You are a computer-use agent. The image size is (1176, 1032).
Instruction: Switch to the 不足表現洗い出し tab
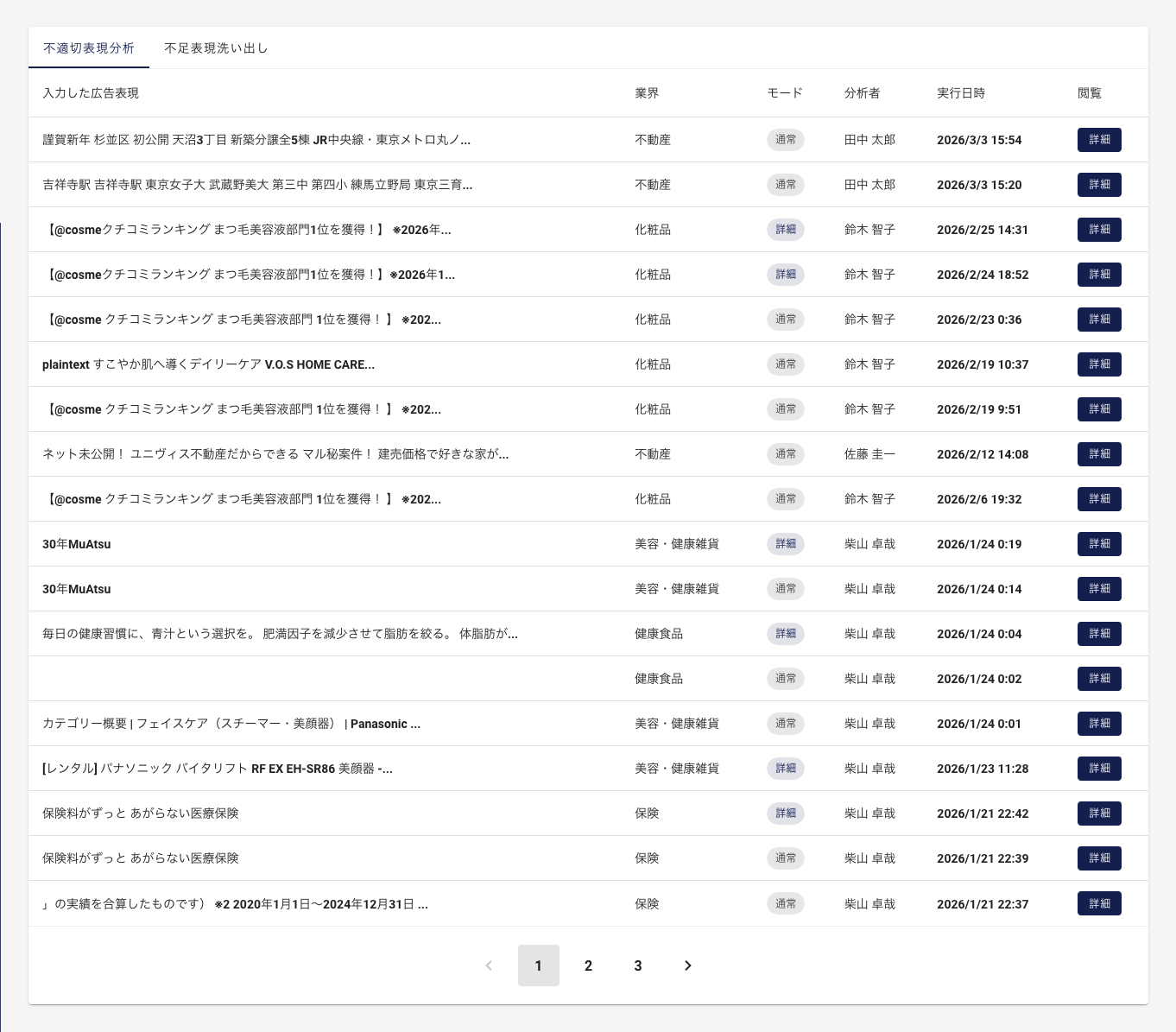pos(216,48)
